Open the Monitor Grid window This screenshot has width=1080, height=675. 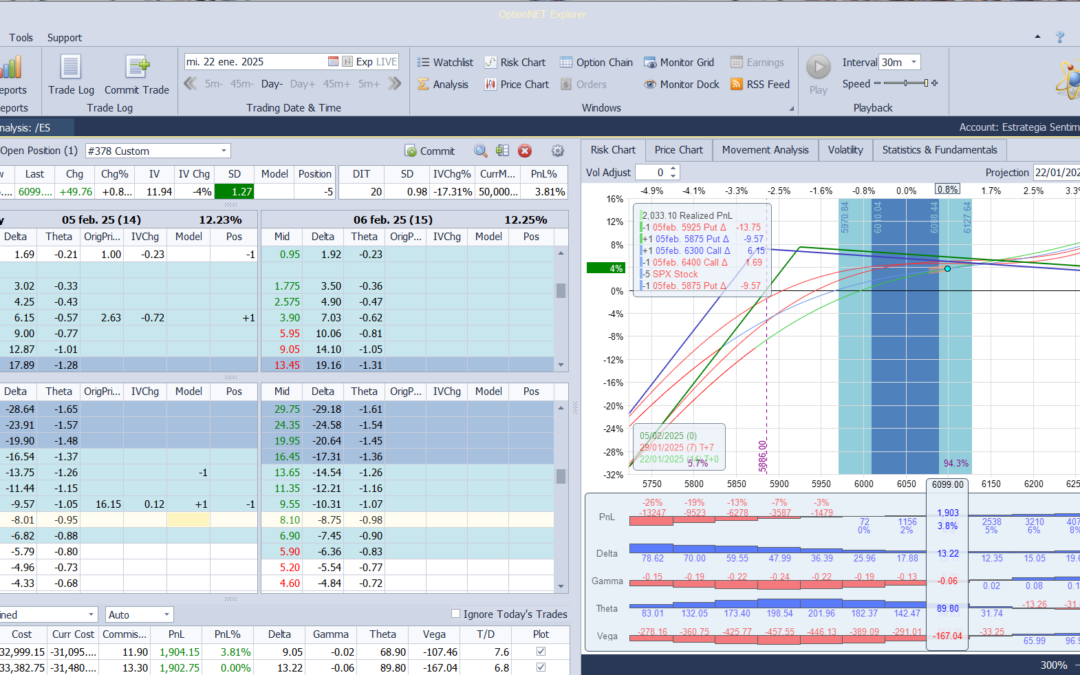678,62
